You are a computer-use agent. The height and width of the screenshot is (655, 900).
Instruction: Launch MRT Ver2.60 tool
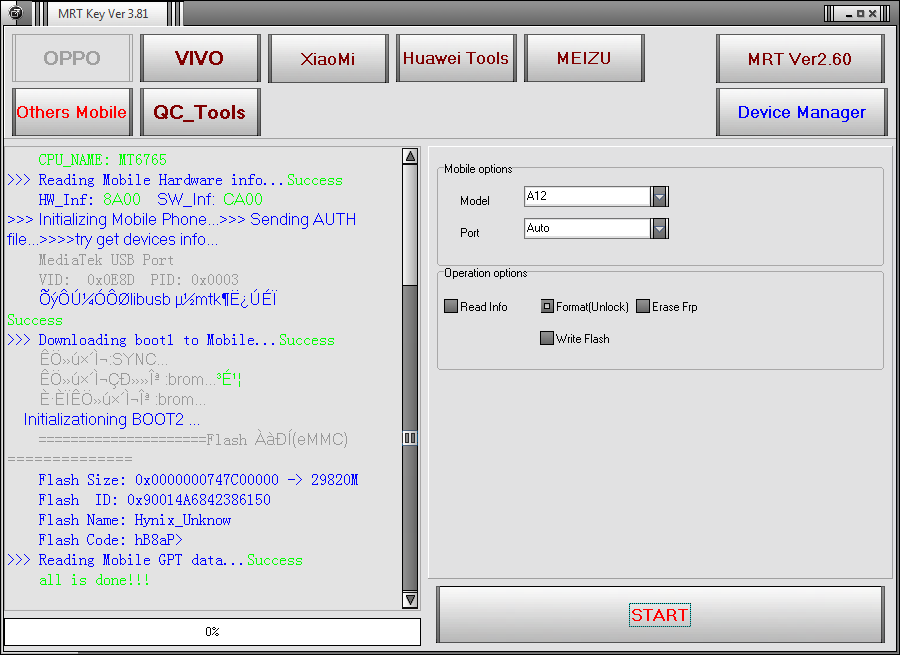coord(800,59)
